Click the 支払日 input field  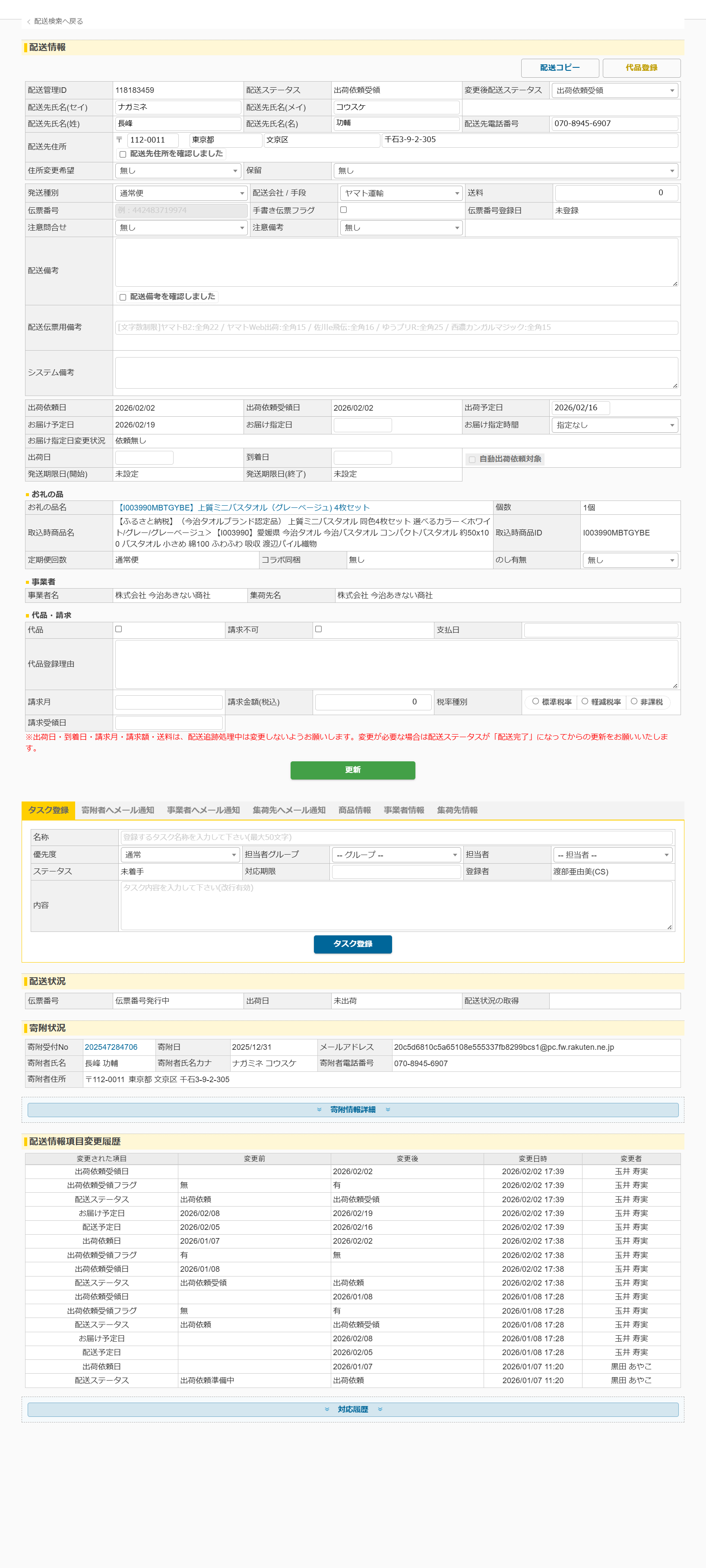(601, 630)
